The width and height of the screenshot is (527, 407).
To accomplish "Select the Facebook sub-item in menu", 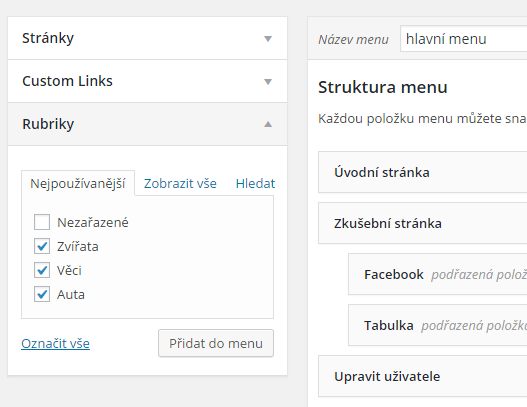I will click(438, 274).
